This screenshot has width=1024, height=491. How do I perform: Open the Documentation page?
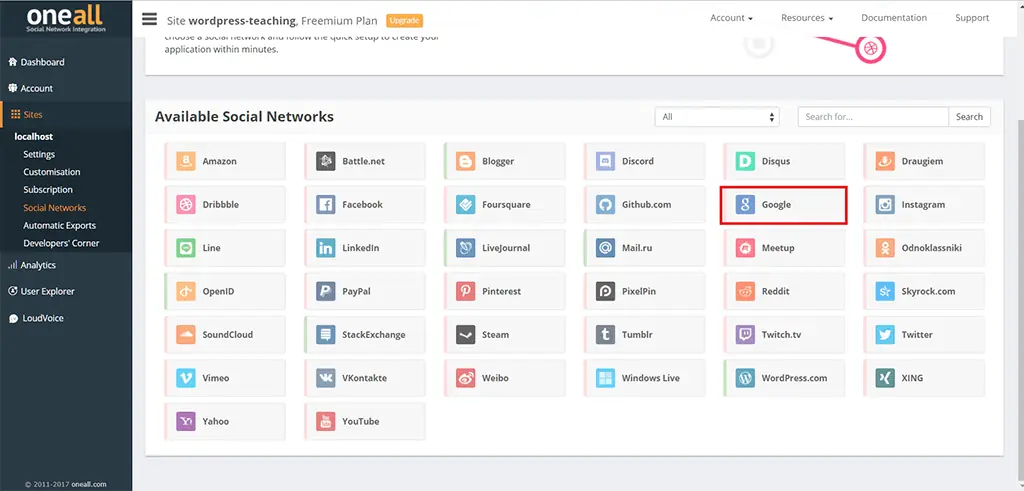[893, 18]
